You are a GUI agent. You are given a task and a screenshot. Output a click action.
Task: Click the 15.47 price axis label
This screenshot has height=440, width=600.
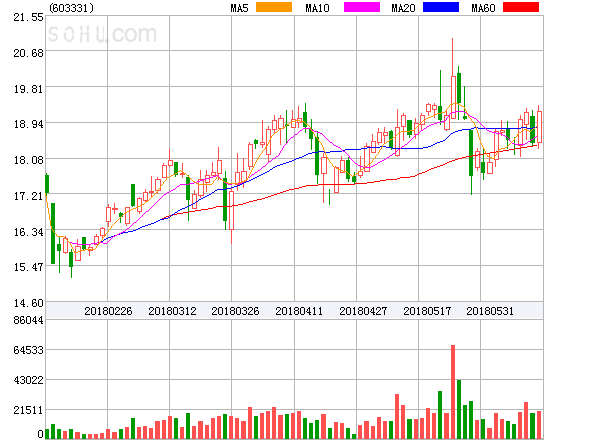pos(29,267)
